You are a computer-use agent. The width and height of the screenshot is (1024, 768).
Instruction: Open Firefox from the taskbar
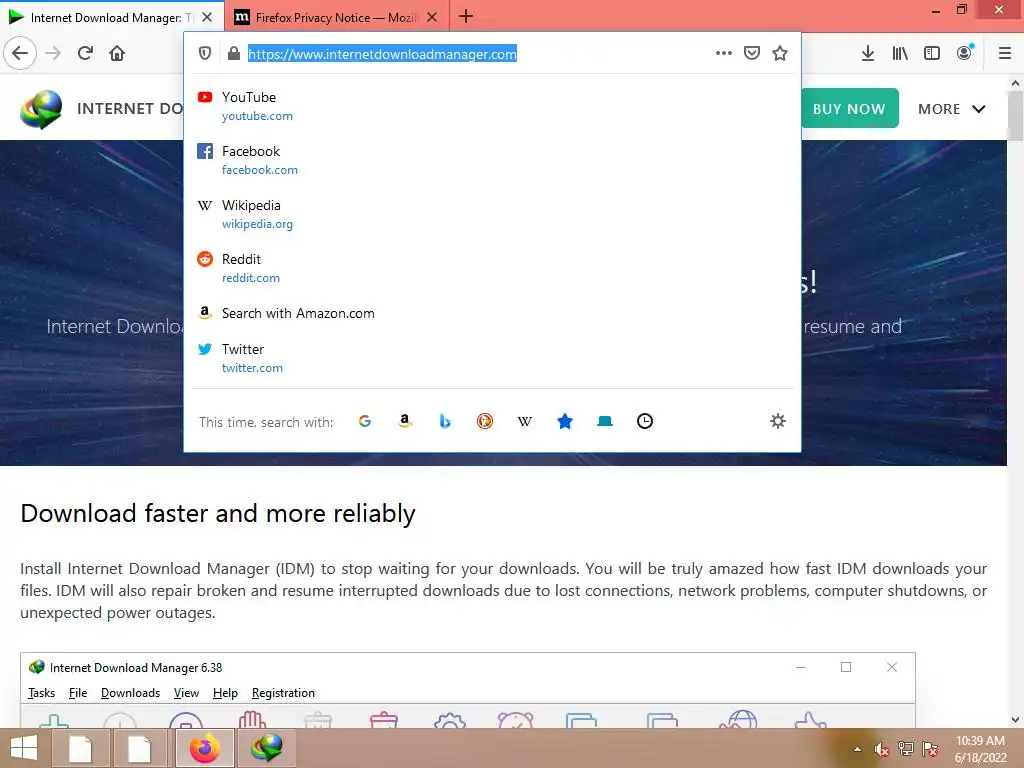point(205,748)
